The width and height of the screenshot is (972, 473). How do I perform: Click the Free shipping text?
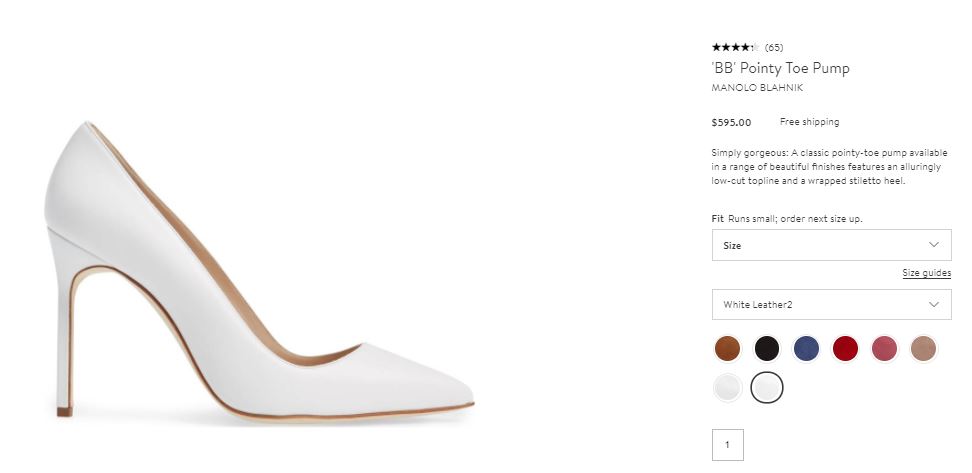pos(809,122)
